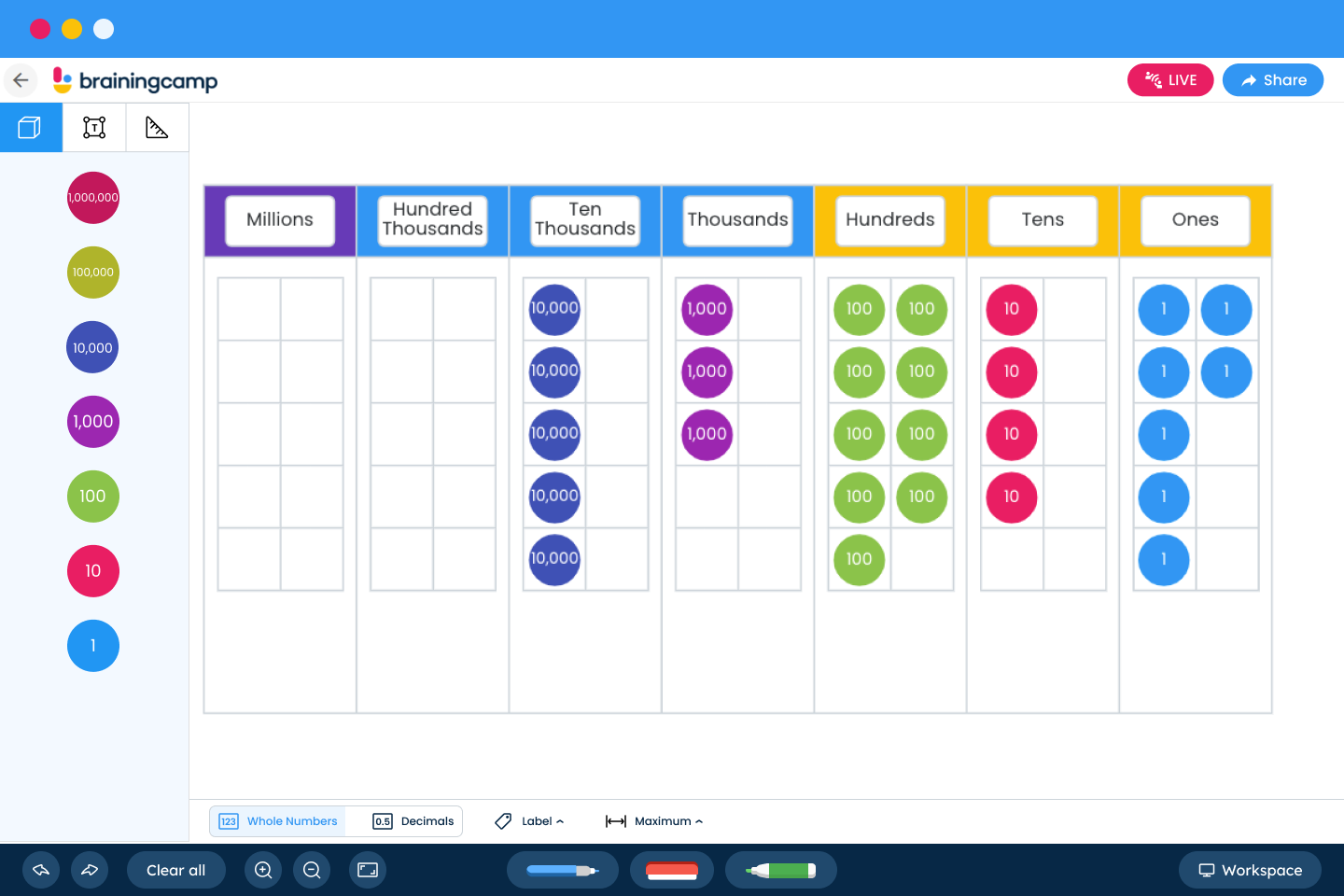Open the Share menu

coord(1273,79)
